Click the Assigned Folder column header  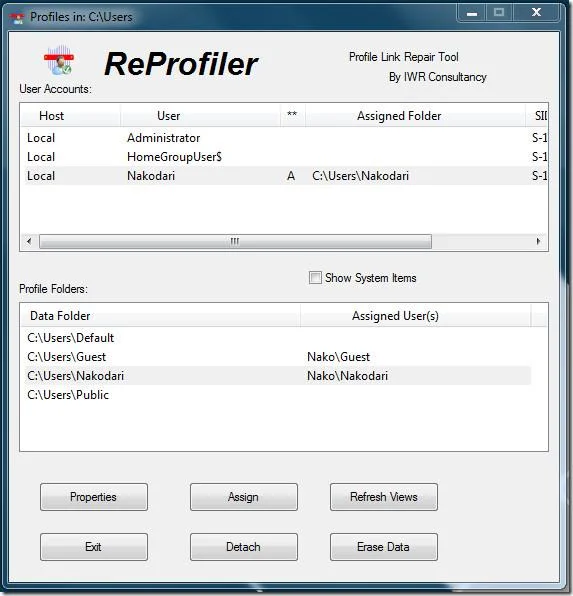415,116
